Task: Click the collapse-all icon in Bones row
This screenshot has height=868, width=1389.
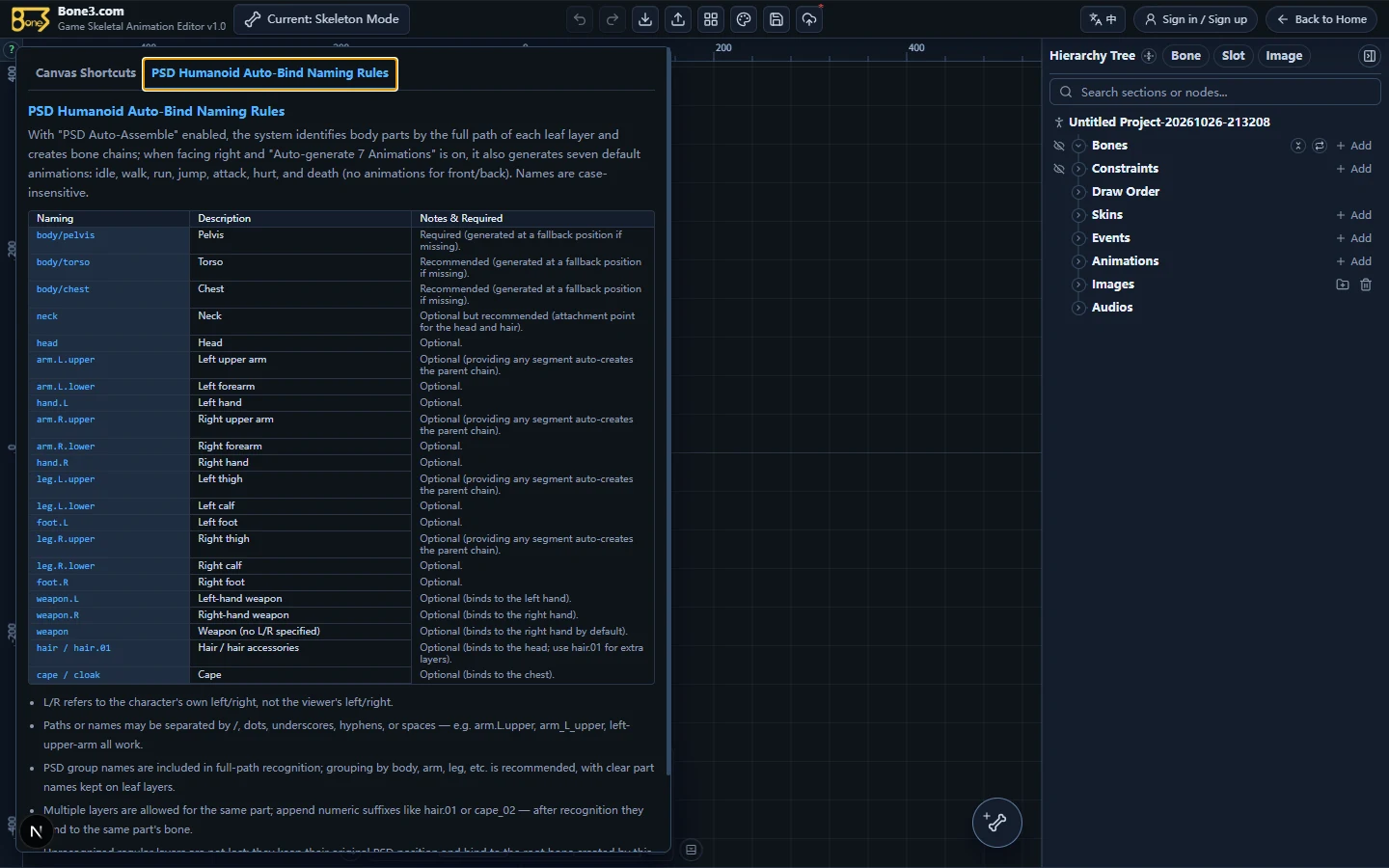Action: (x=1298, y=146)
